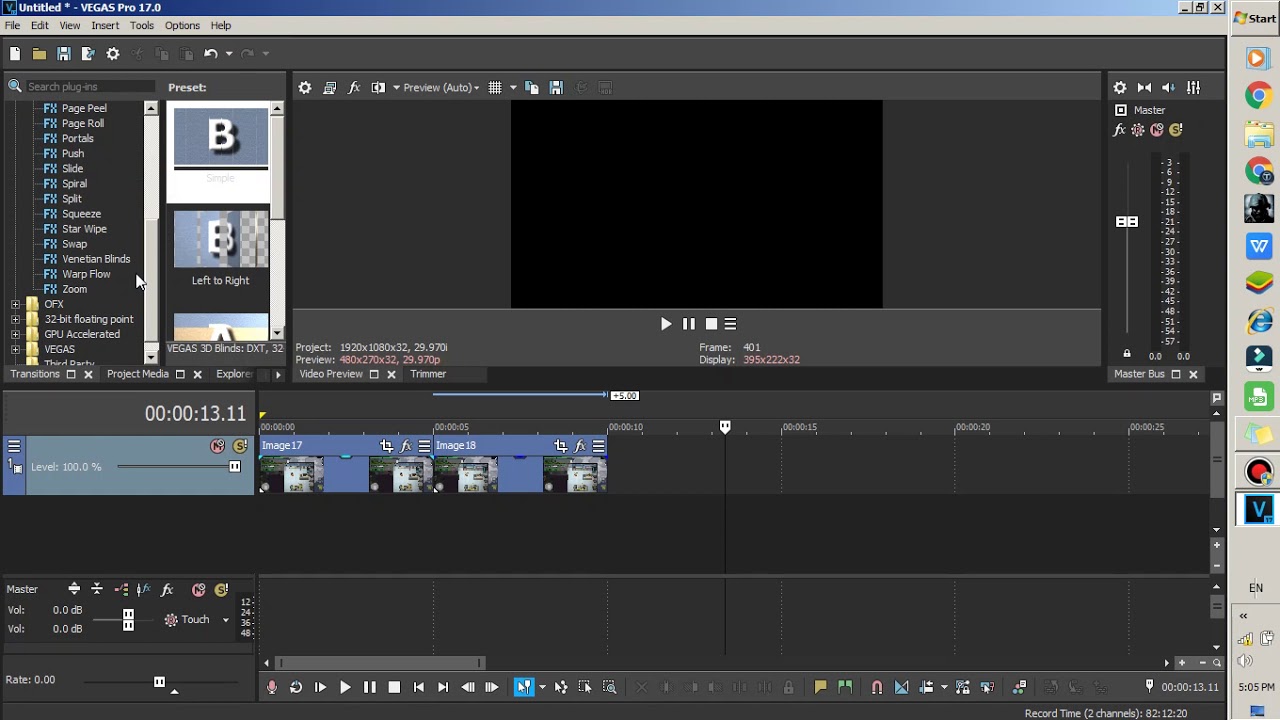Image resolution: width=1280 pixels, height=720 pixels.
Task: Select the Record button in the transport bar
Action: tap(271, 687)
